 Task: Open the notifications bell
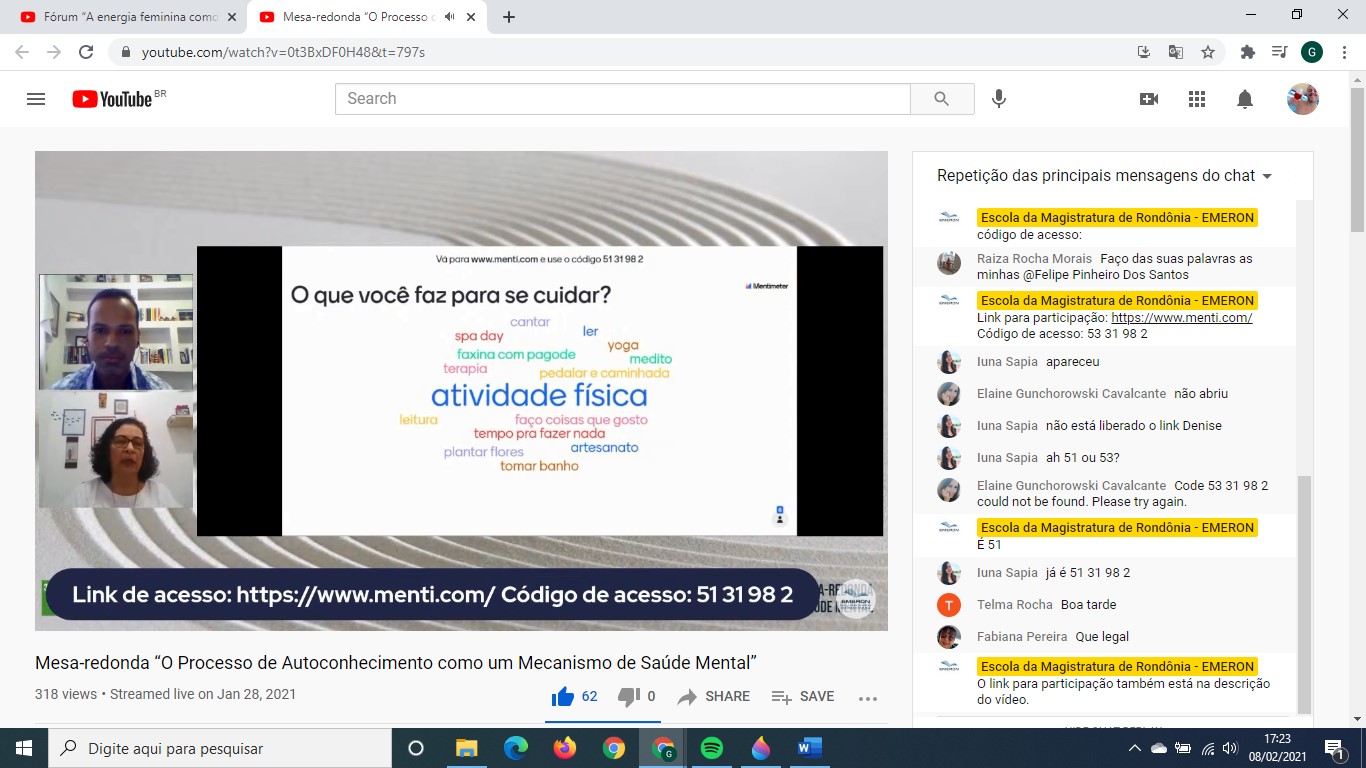1245,99
